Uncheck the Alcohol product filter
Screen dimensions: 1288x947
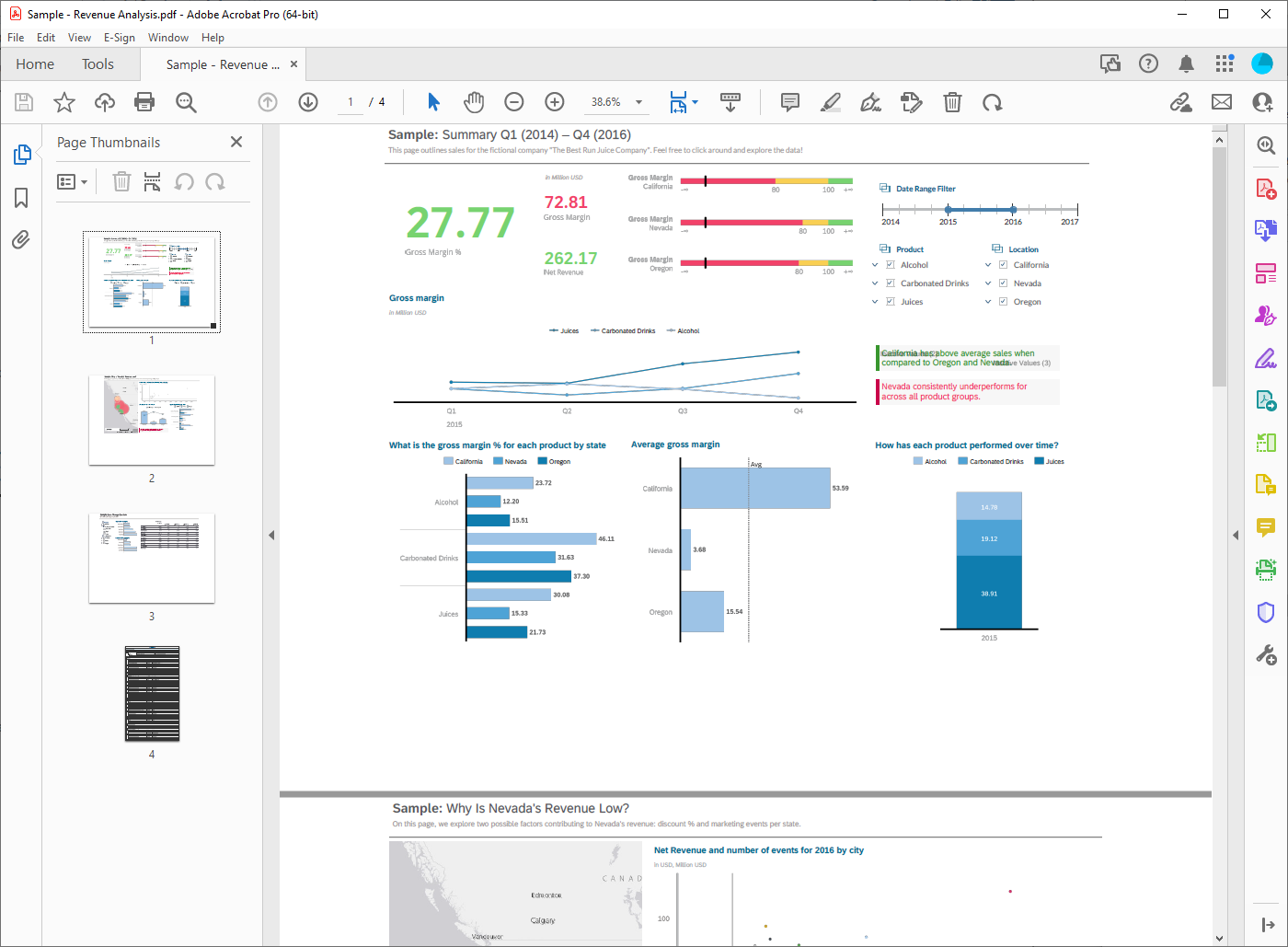(889, 264)
